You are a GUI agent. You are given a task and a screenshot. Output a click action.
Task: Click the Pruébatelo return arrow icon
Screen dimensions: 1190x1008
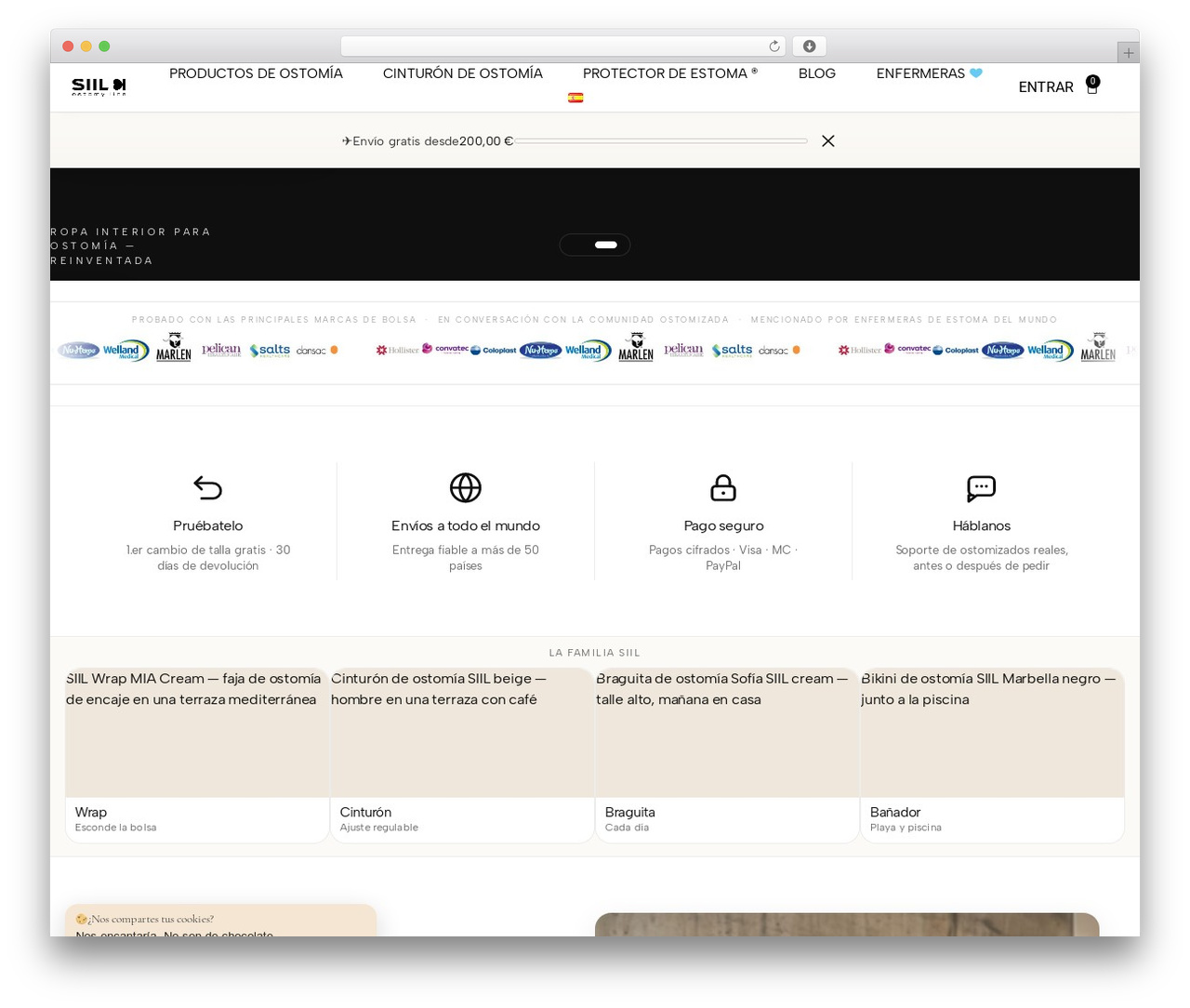(208, 487)
